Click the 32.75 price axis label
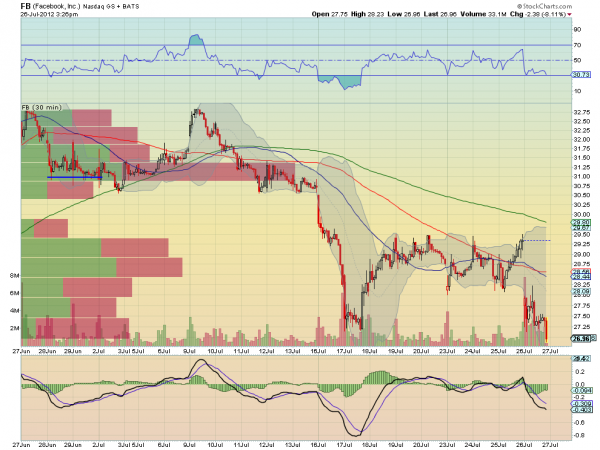Image resolution: width=600 pixels, height=450 pixels. pyautogui.click(x=581, y=112)
